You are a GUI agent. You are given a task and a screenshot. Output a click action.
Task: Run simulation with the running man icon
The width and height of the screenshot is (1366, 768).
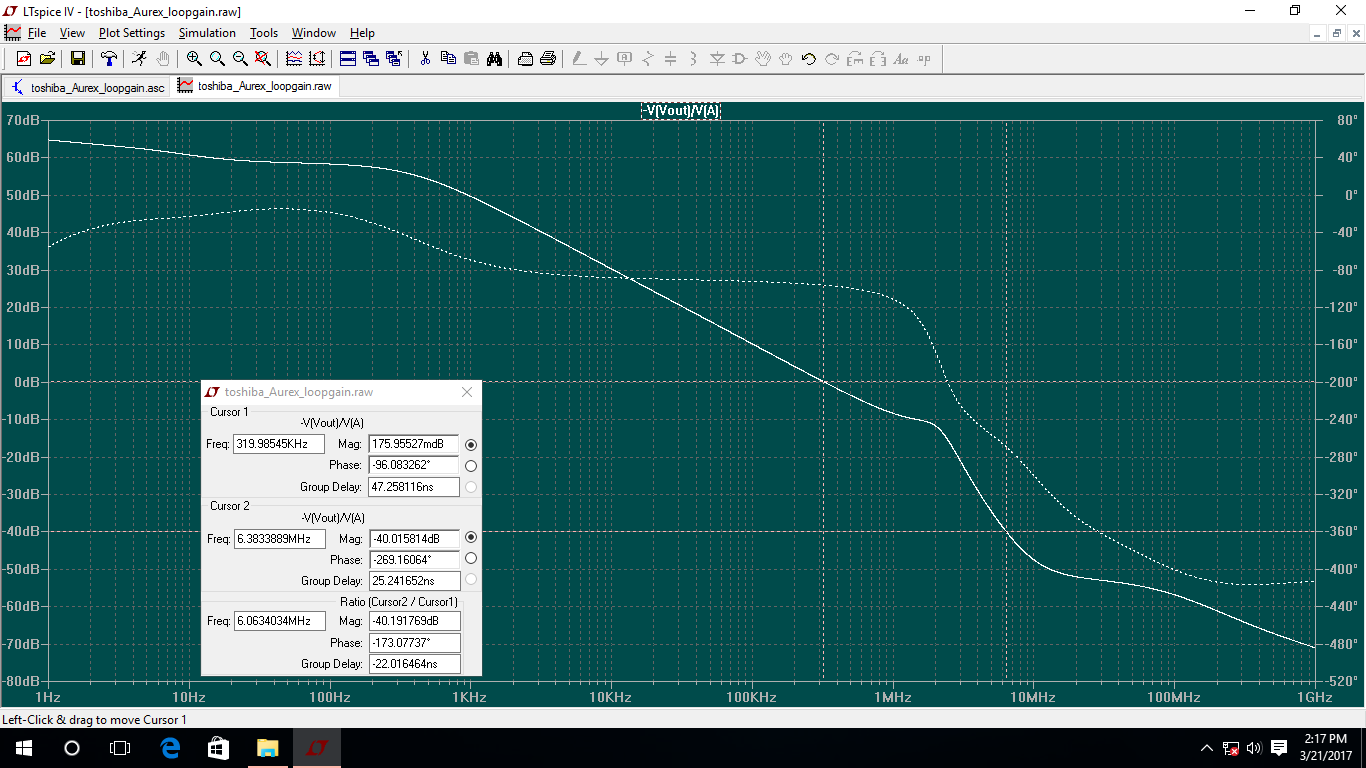140,59
